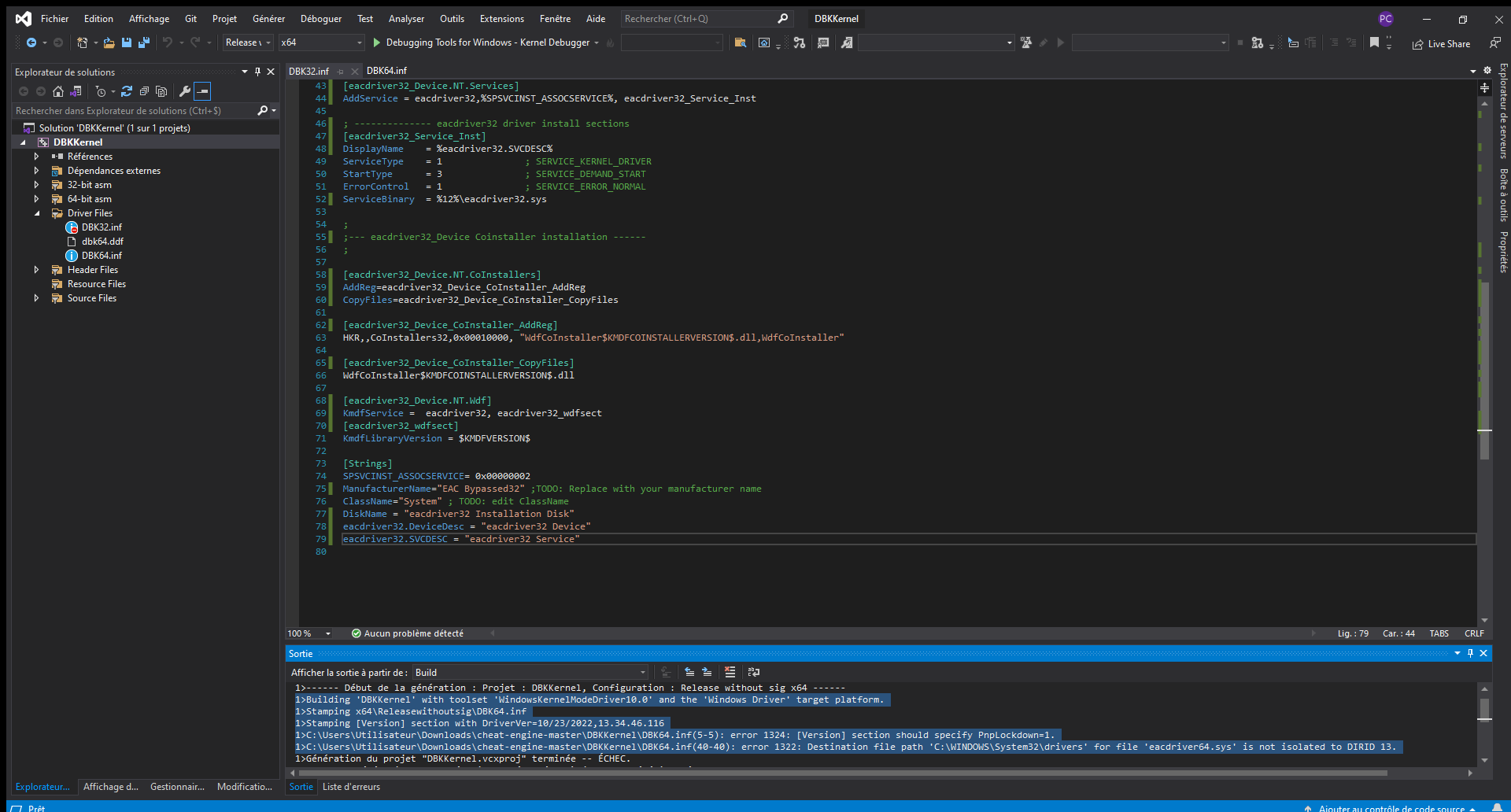Expand the Références node

pos(36,157)
